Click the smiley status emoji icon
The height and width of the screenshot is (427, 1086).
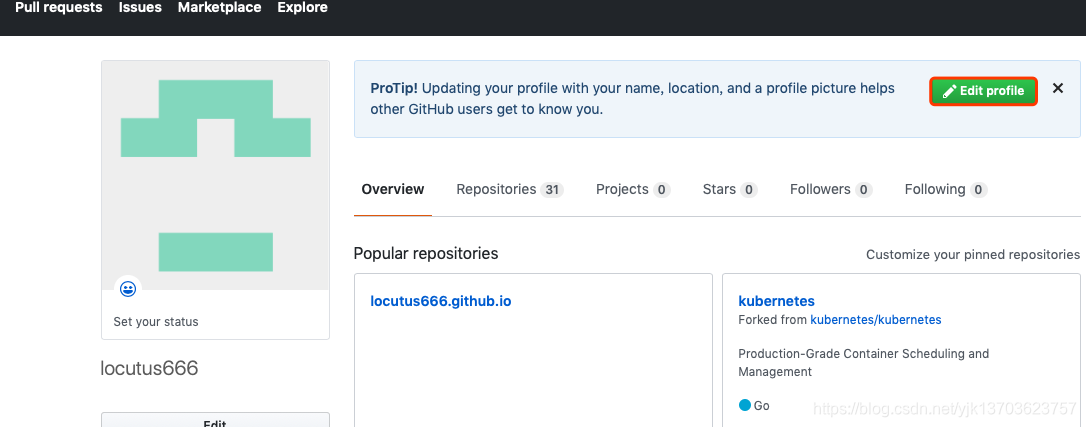pos(127,289)
